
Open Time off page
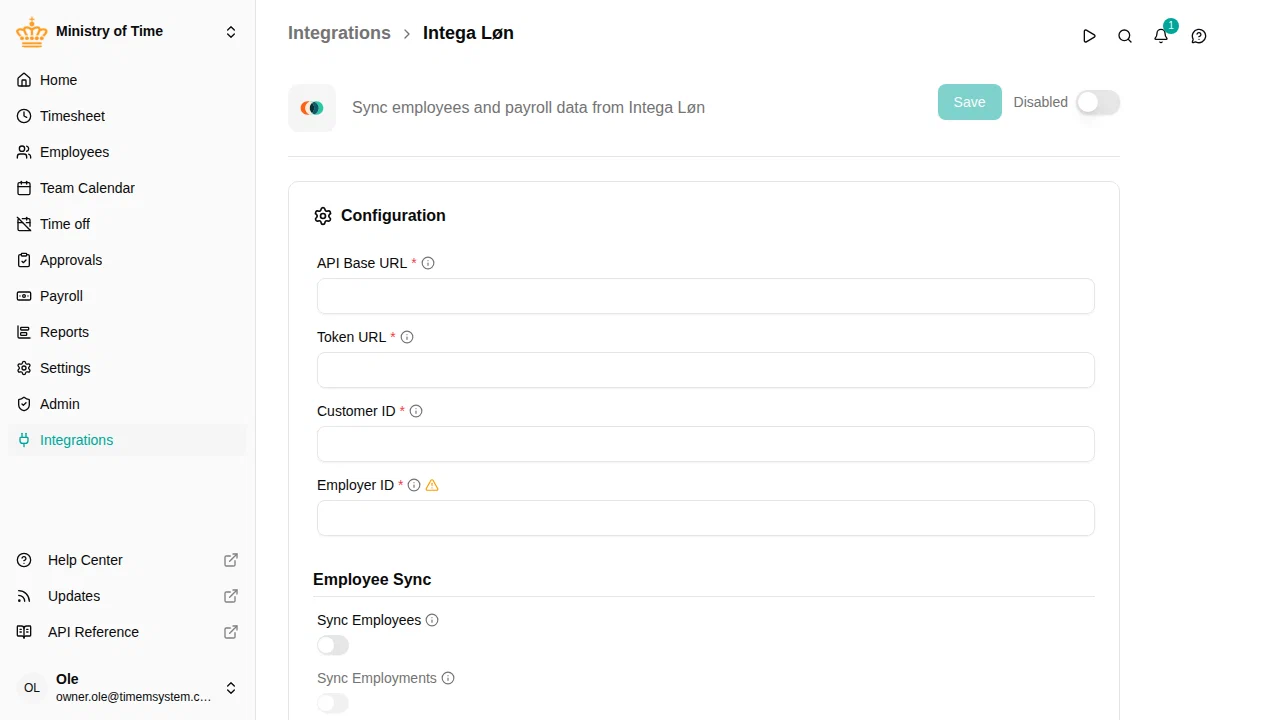[x=127, y=224]
